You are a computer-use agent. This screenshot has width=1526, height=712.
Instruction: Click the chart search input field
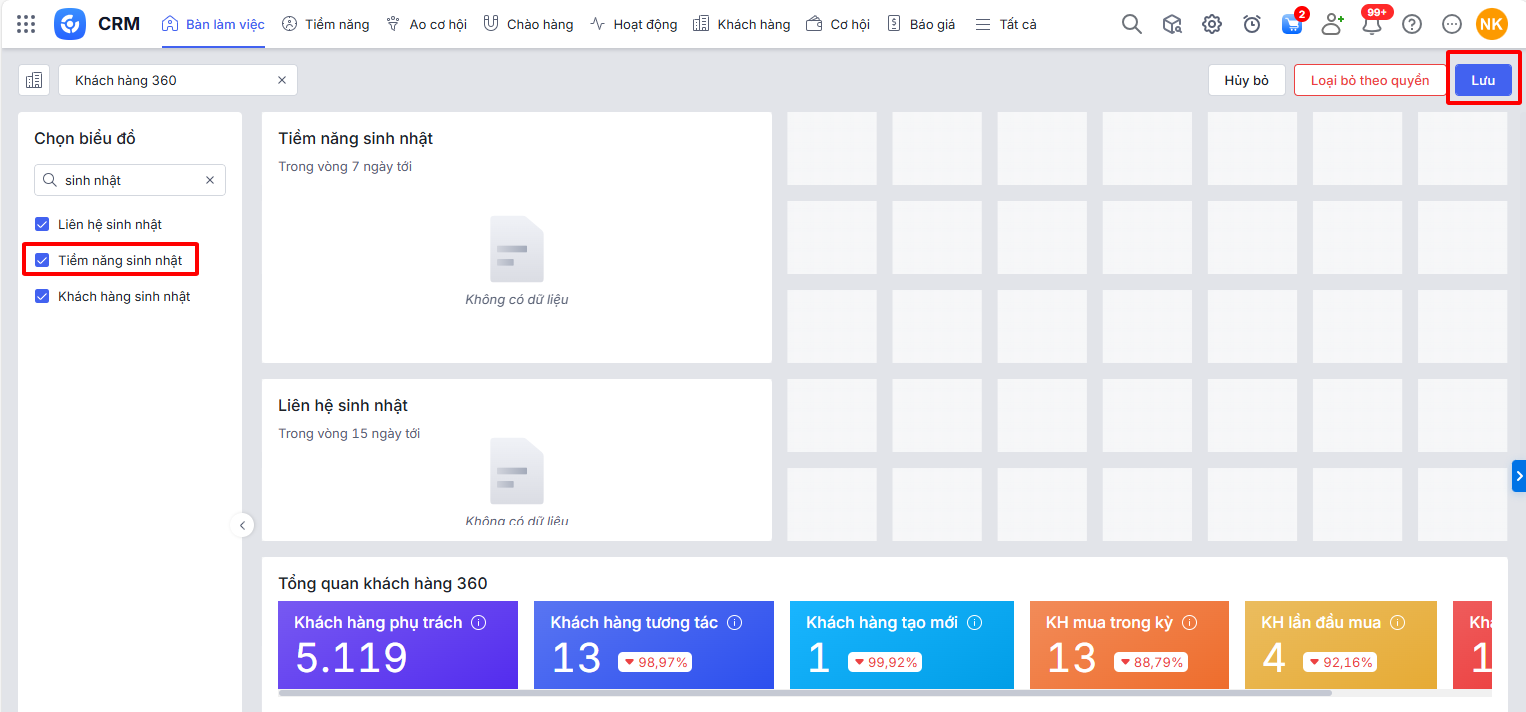pyautogui.click(x=130, y=180)
